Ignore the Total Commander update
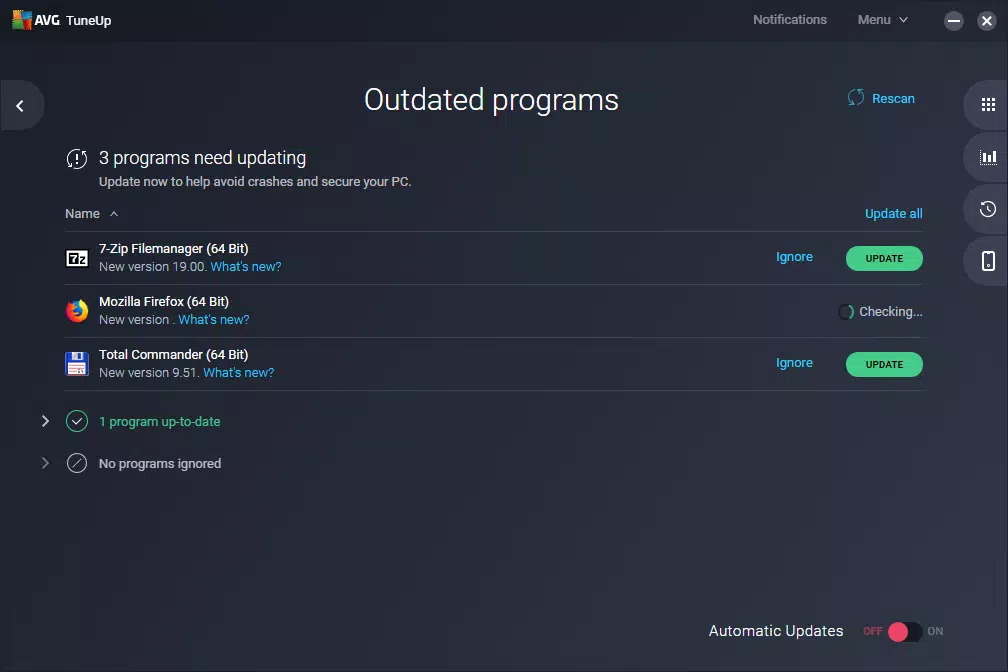The height and width of the screenshot is (672, 1008). tap(794, 363)
